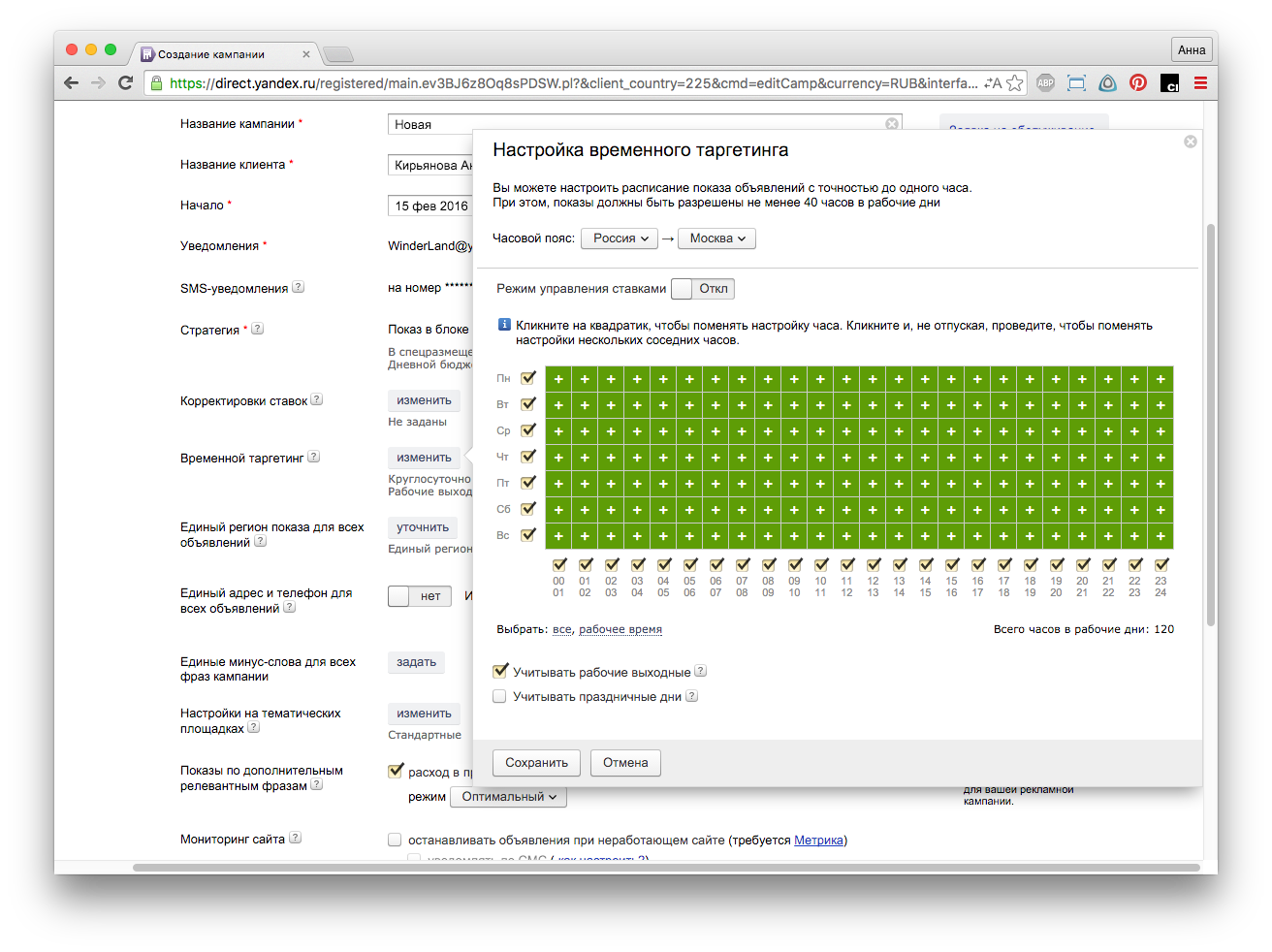This screenshot has width=1272, height=952.
Task: Select the рабочее время link
Action: (620, 629)
